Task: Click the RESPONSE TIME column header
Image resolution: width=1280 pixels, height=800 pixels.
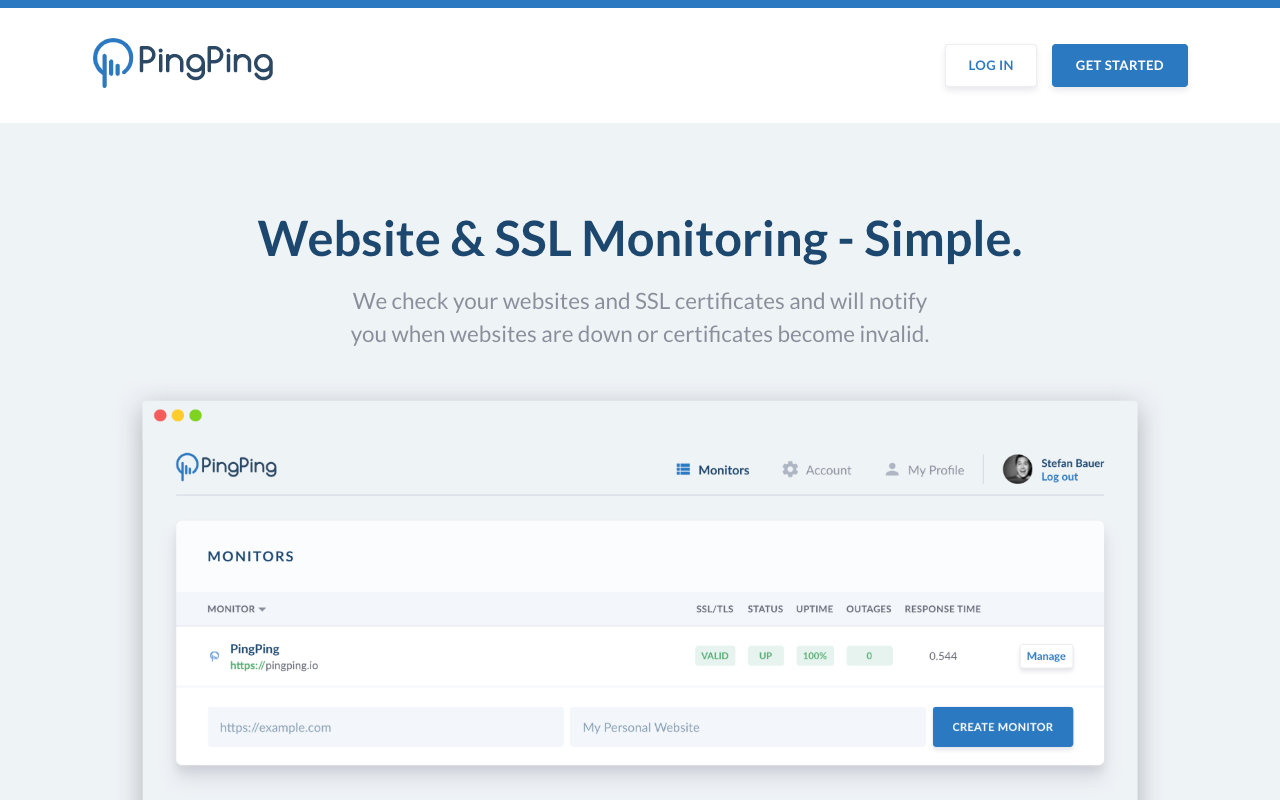Action: (x=943, y=609)
